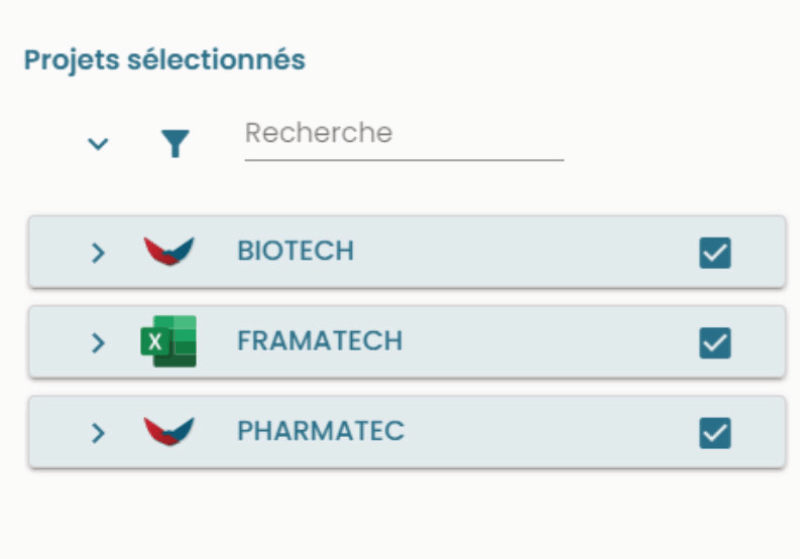Click the PHARMATEC bird logo icon
Viewport: 800px width, 559px height.
(169, 431)
